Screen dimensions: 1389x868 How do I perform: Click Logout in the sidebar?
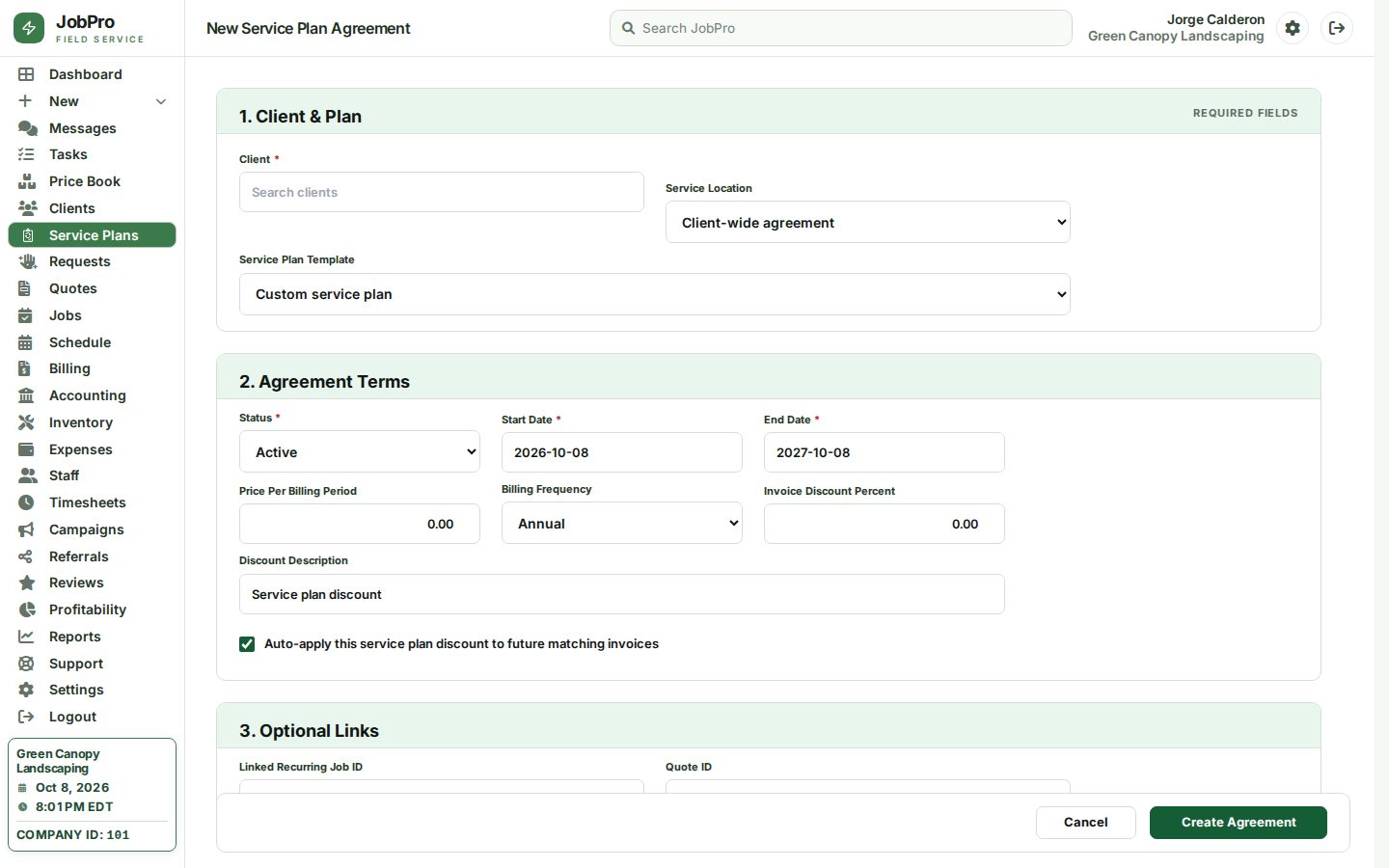pos(93,717)
